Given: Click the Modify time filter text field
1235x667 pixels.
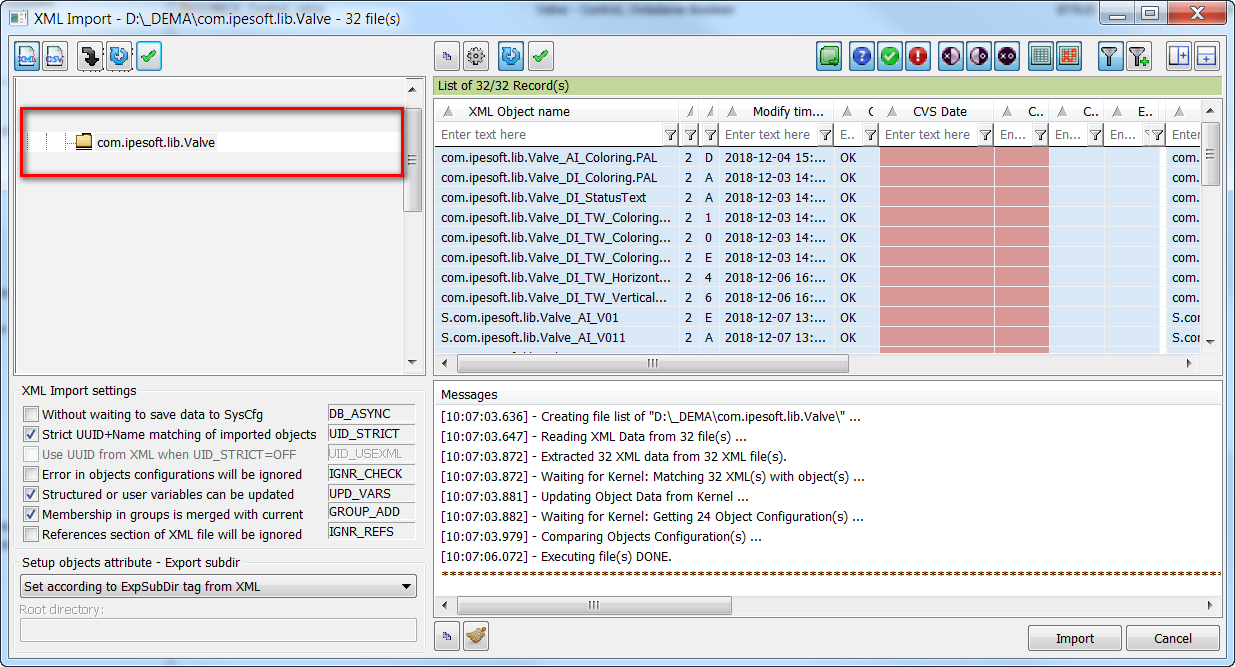Looking at the screenshot, I should [768, 135].
